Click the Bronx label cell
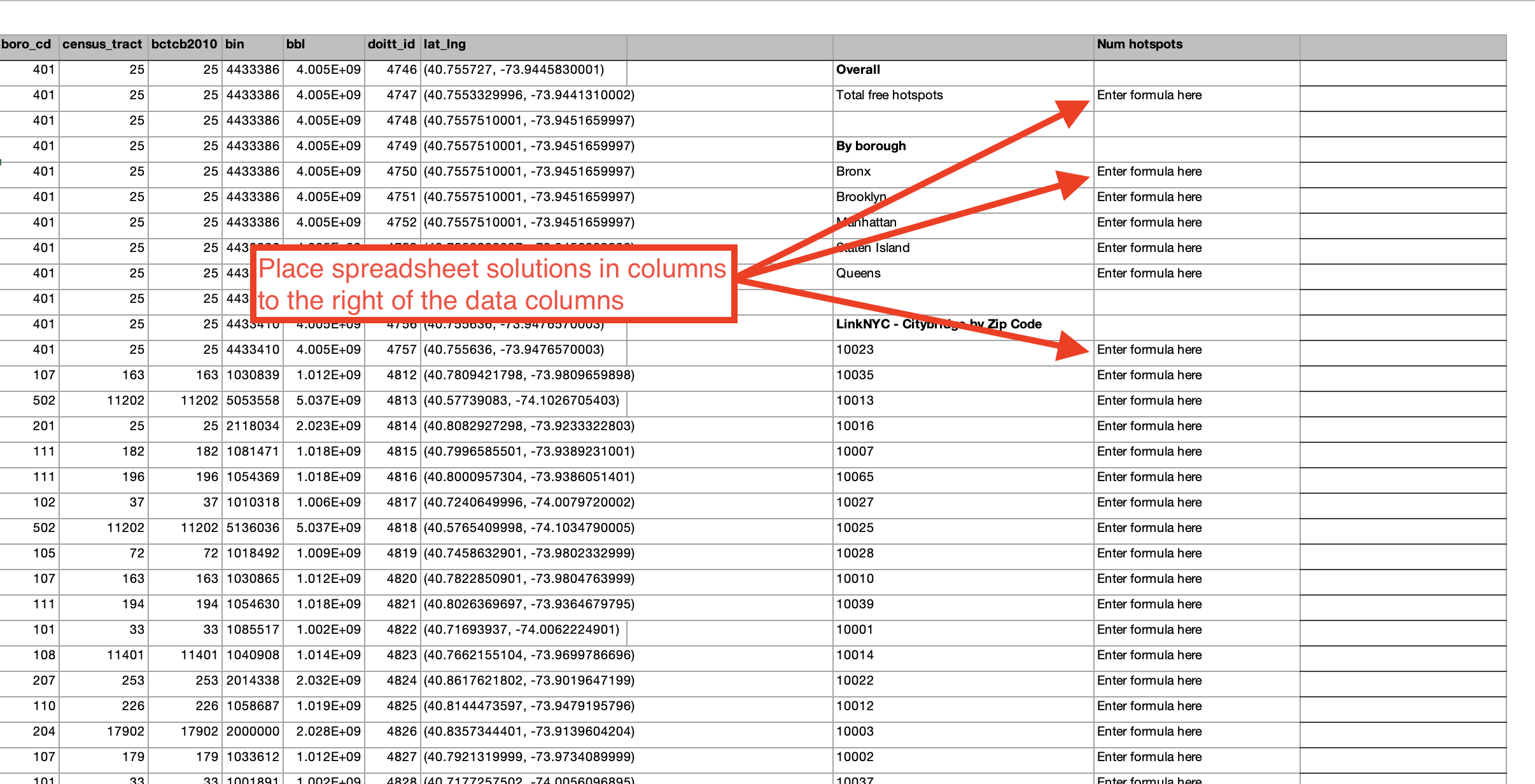1535x784 pixels. point(964,175)
